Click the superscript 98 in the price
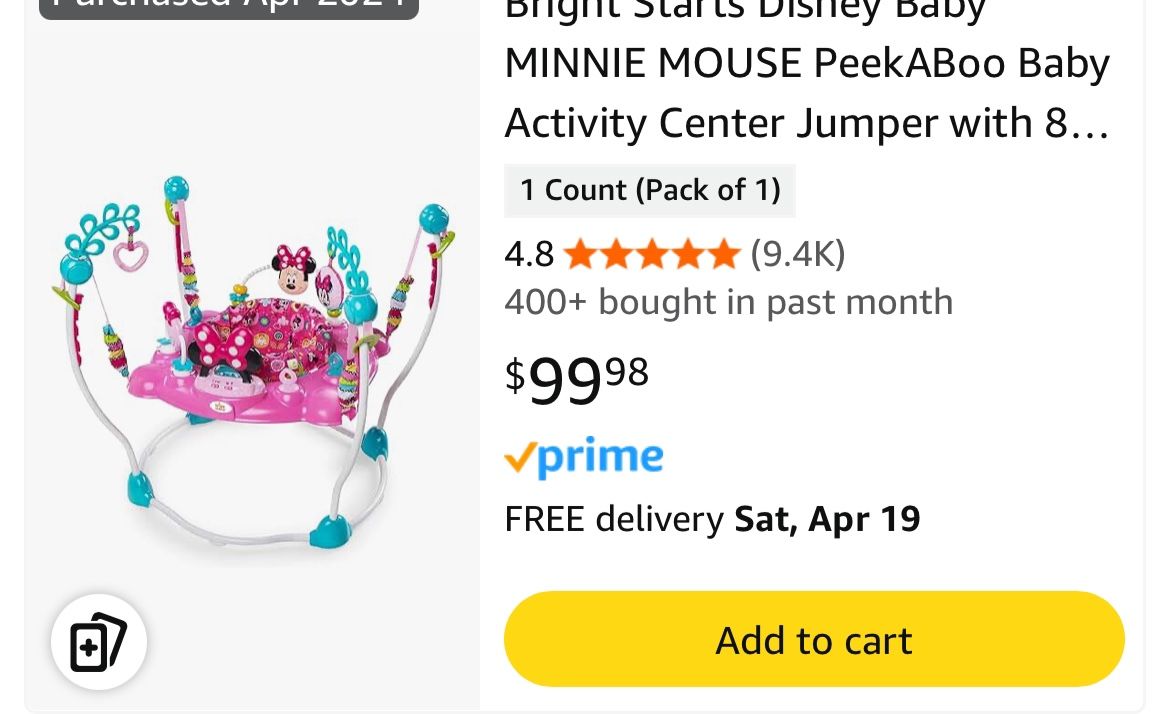This screenshot has height=714, width=1170. pos(626,370)
